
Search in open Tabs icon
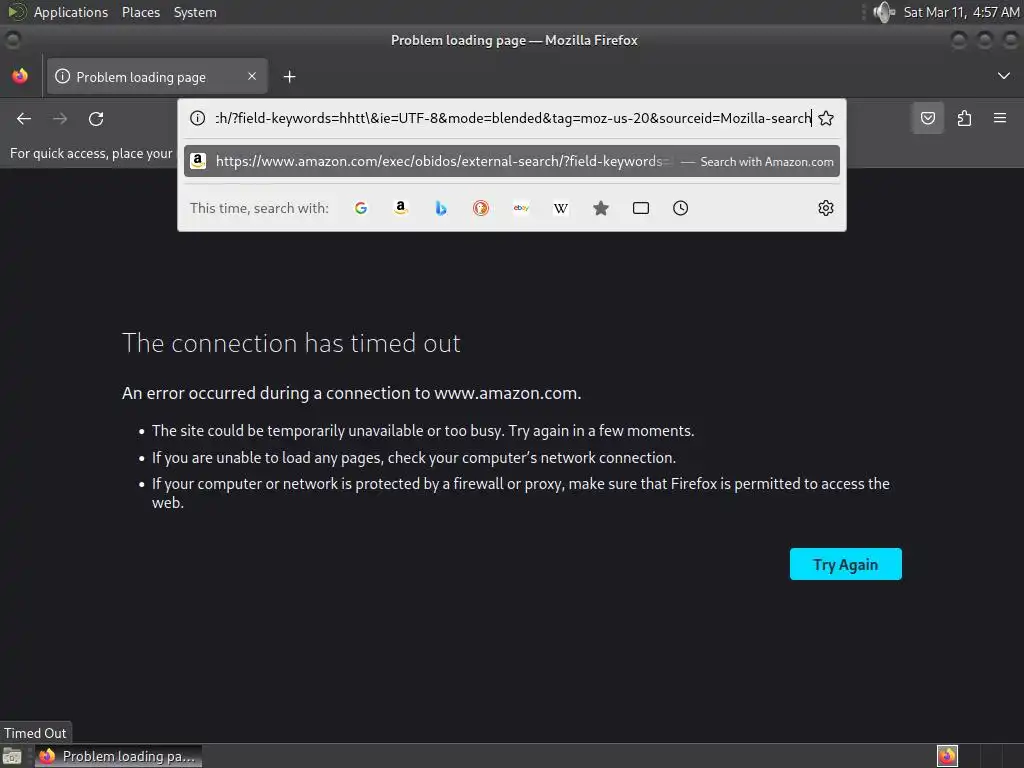641,208
